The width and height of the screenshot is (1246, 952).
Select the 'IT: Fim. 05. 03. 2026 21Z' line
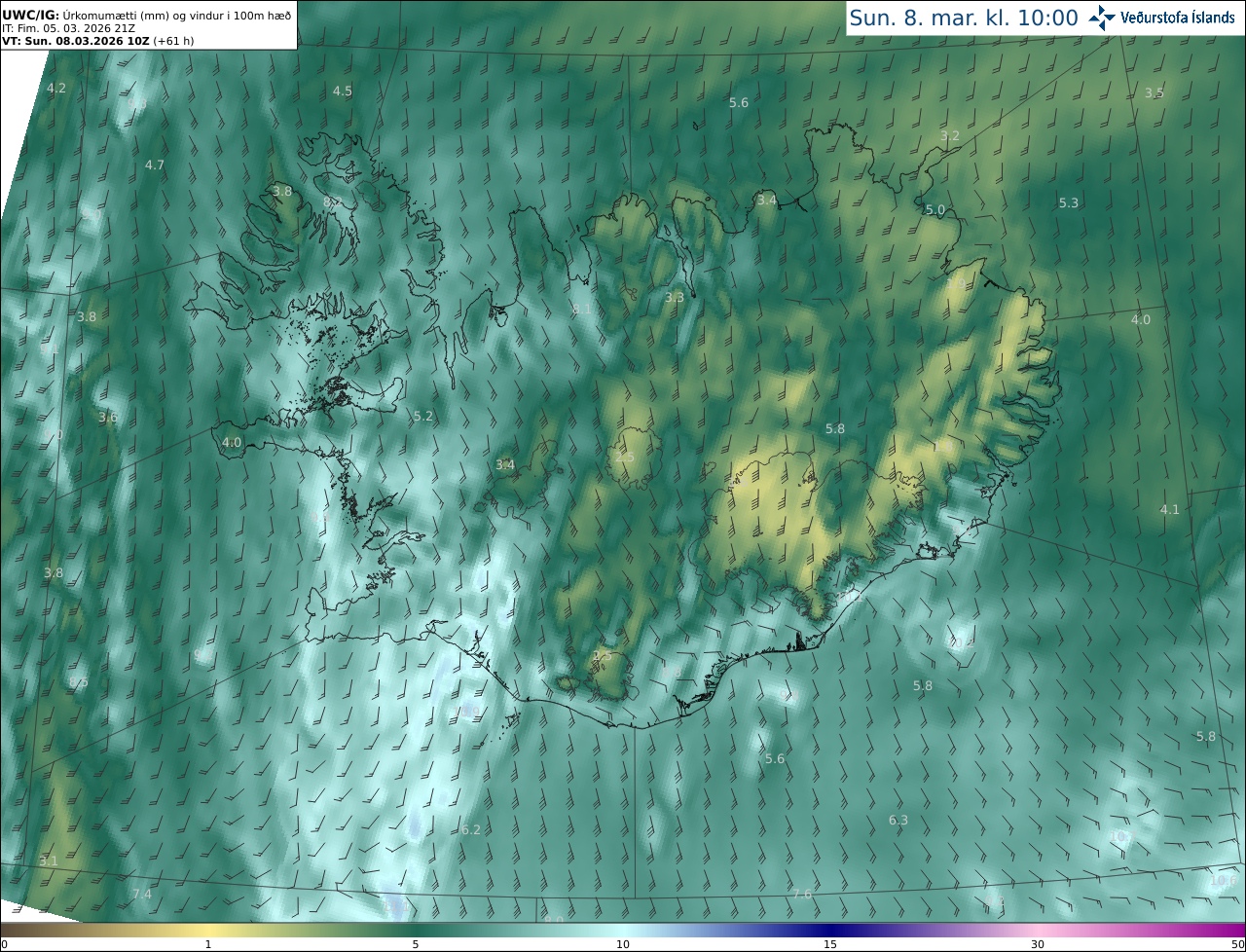pyautogui.click(x=68, y=28)
